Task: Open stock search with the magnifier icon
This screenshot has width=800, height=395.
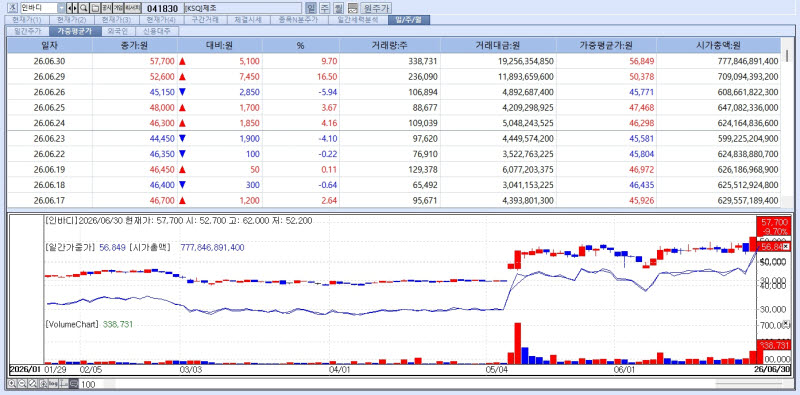Action: point(84,8)
